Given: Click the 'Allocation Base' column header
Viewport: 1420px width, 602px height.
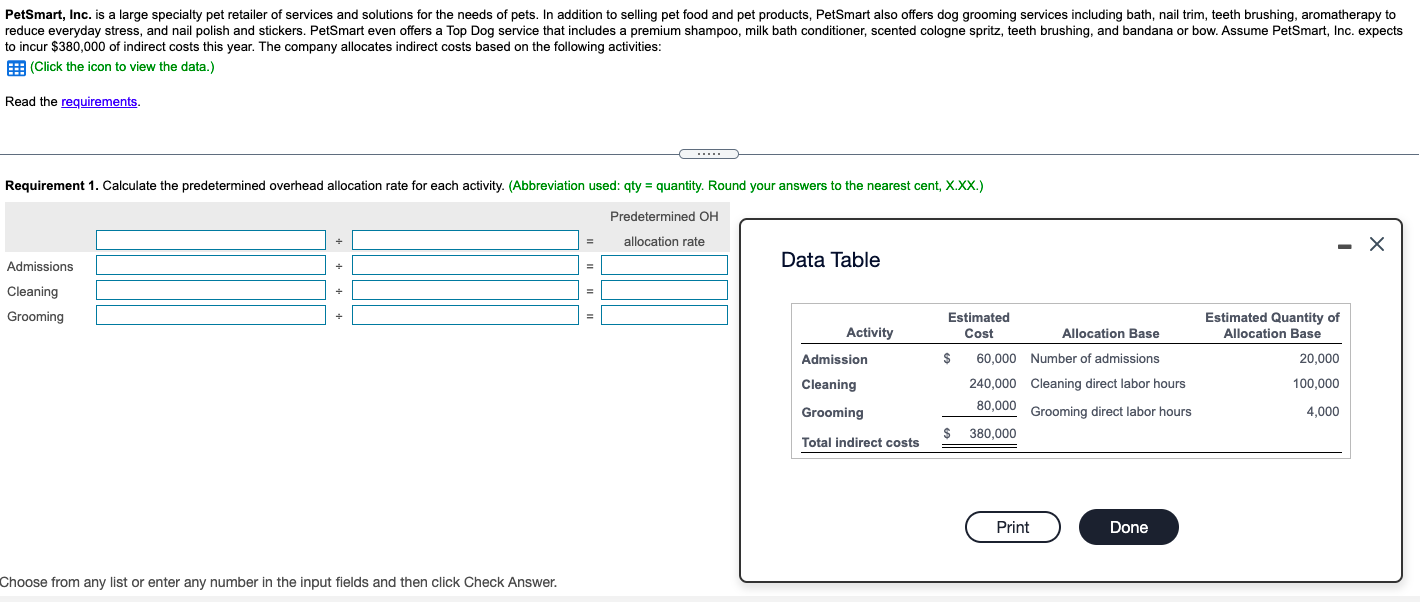Looking at the screenshot, I should pyautogui.click(x=1111, y=334).
